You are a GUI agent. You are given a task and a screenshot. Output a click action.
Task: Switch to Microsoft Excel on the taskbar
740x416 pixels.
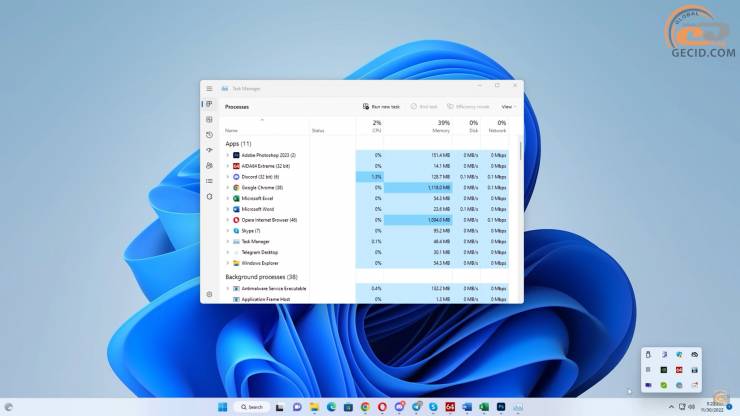coord(484,407)
